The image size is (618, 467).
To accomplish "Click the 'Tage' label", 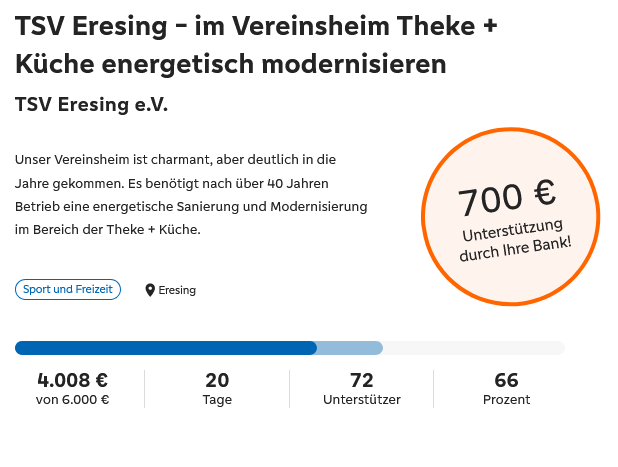I will tap(217, 400).
